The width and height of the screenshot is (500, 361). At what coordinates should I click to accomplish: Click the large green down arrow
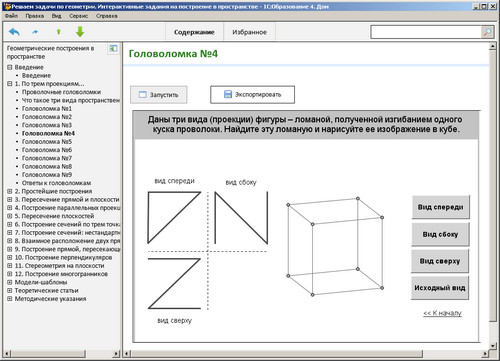pos(80,32)
